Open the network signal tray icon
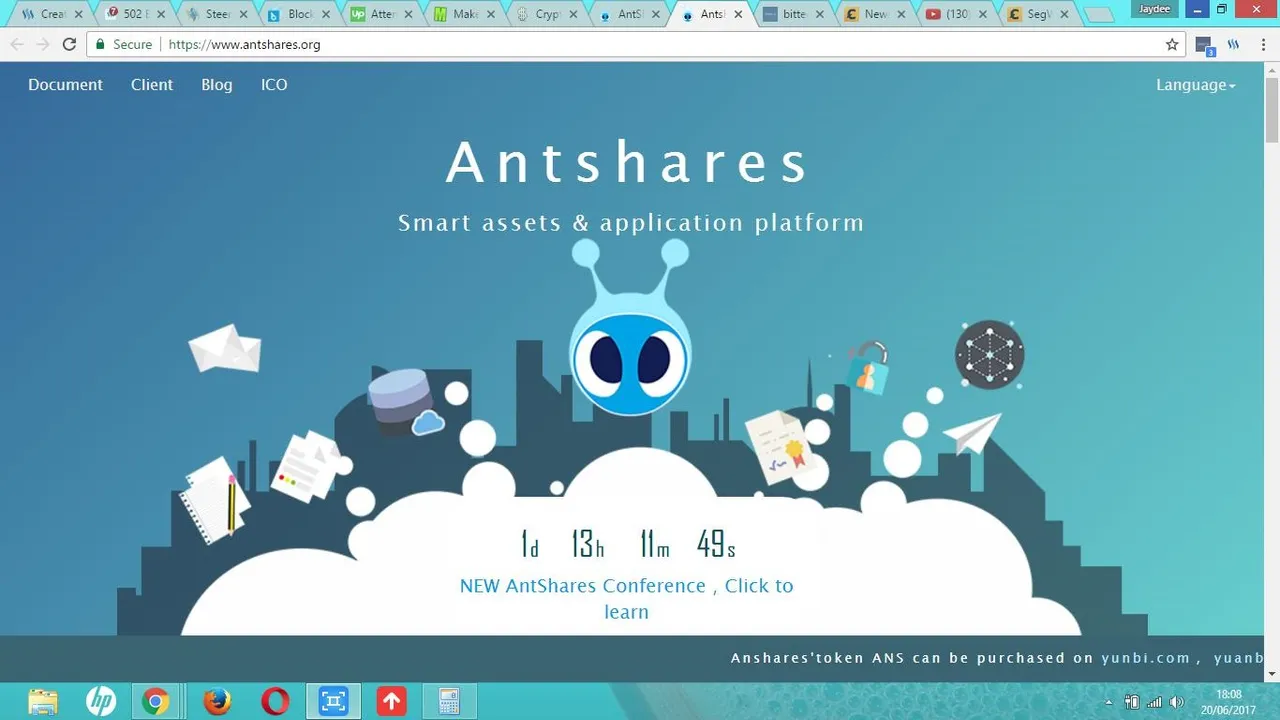 1154,702
